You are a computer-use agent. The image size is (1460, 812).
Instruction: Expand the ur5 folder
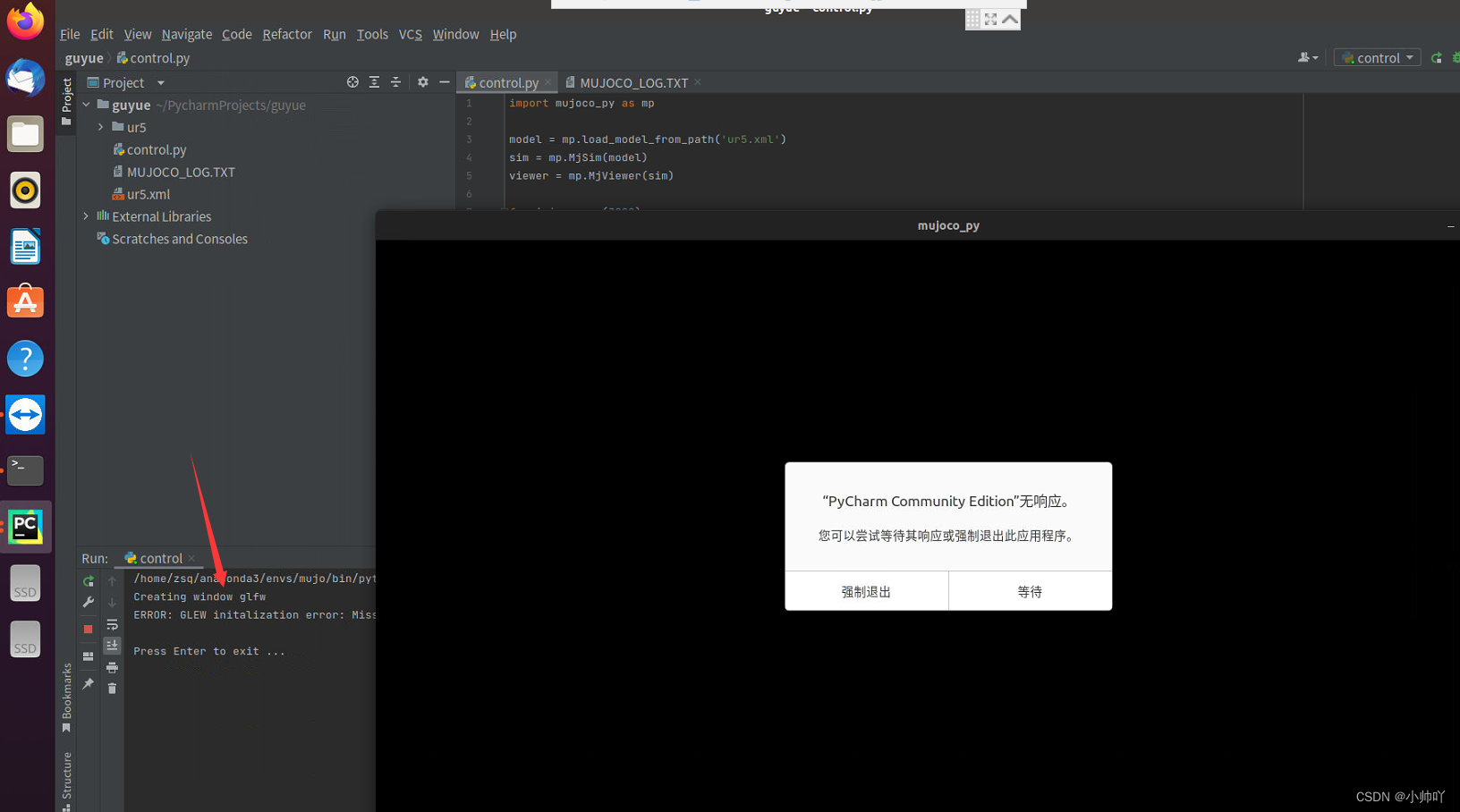point(100,127)
